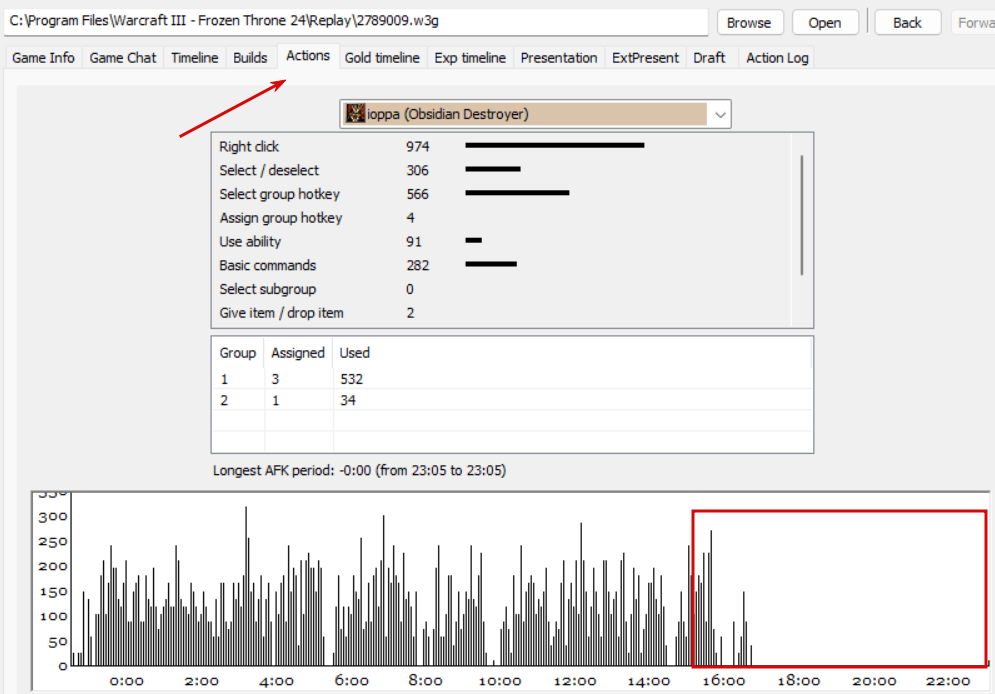The height and width of the screenshot is (694, 995).
Task: Click the Browse button
Action: point(749,23)
